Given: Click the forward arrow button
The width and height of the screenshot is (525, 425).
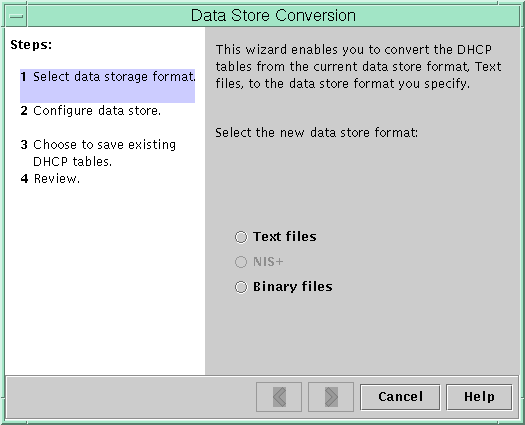Looking at the screenshot, I should [x=331, y=397].
